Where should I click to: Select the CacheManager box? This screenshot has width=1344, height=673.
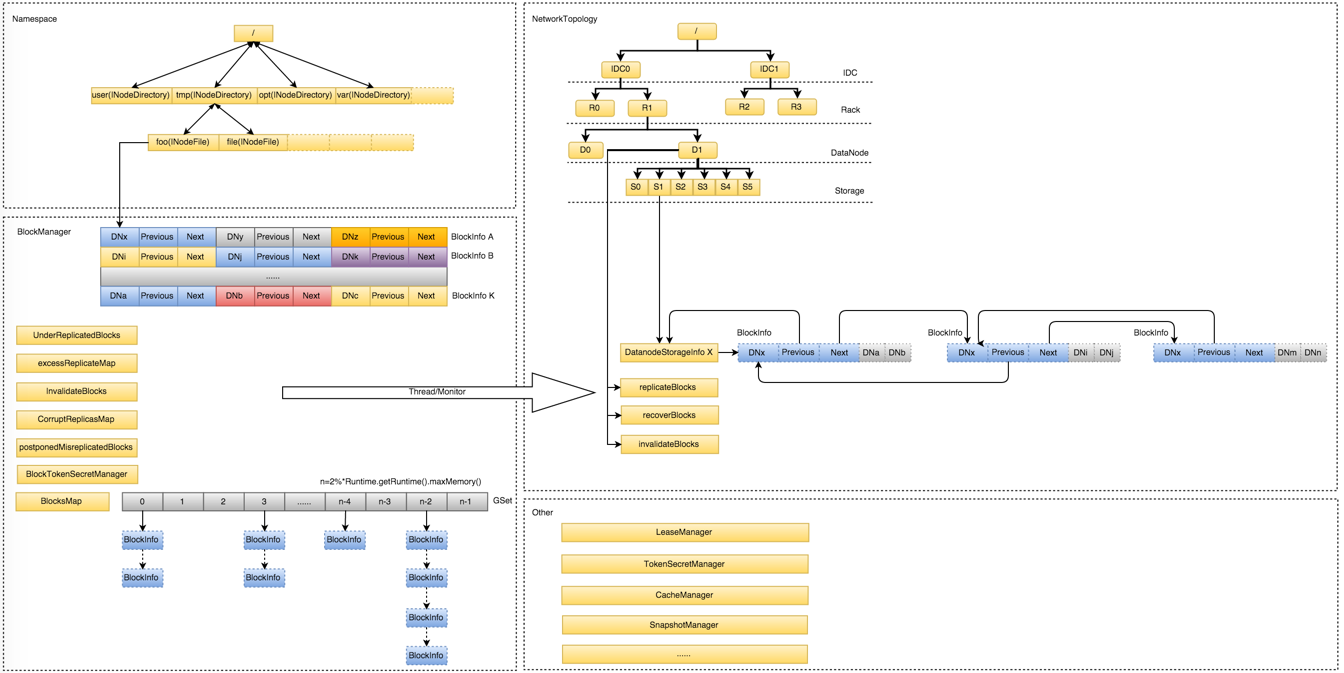pos(685,595)
